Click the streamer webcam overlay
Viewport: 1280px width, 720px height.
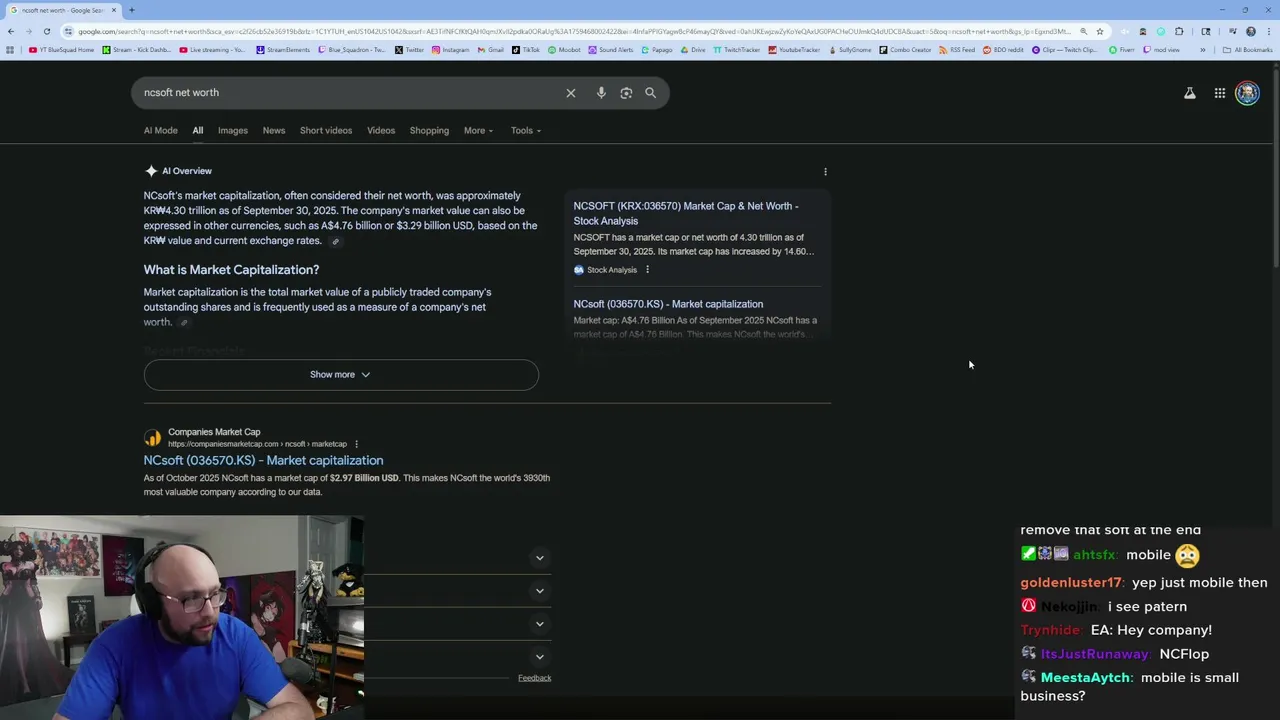point(182,617)
